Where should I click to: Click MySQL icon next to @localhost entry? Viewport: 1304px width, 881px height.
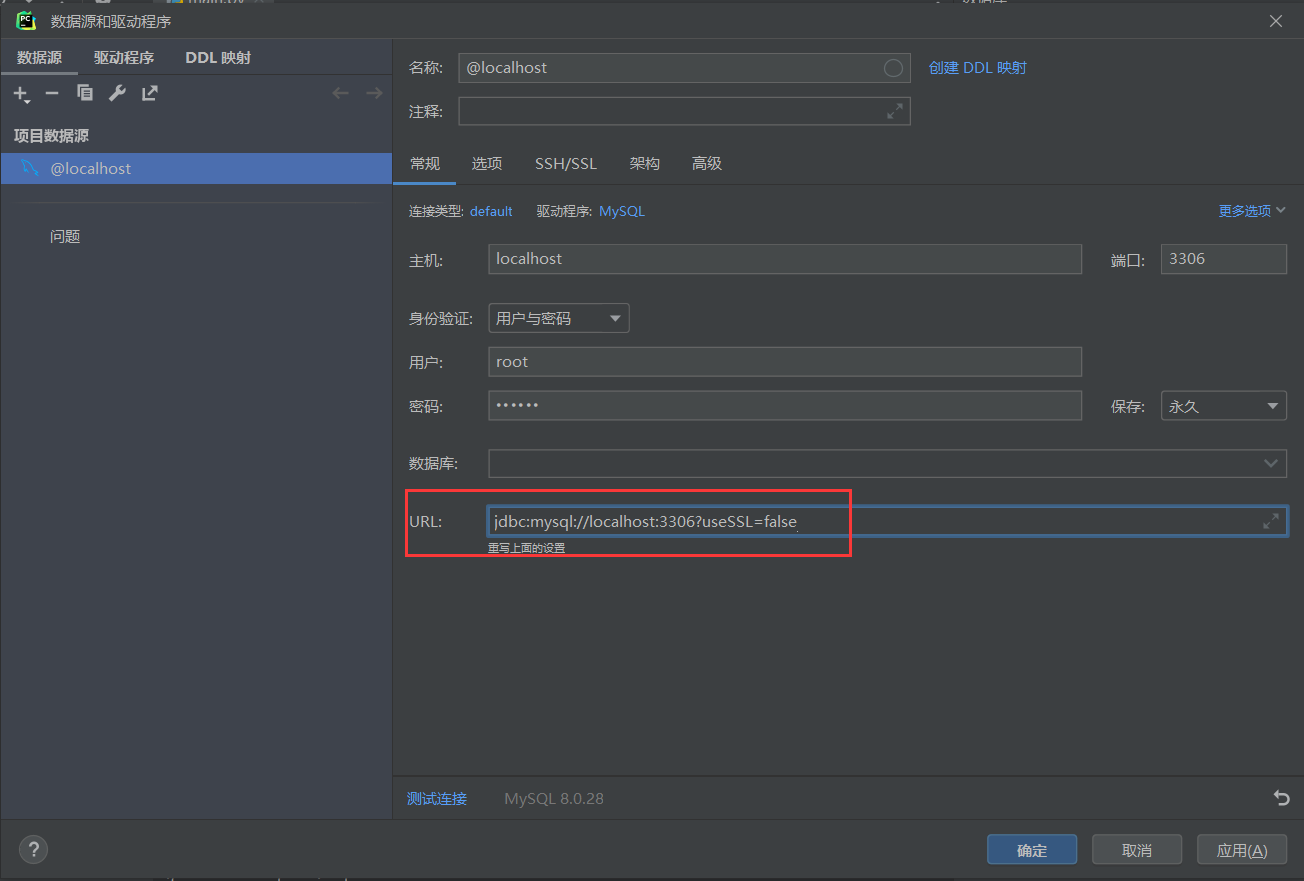[x=30, y=168]
